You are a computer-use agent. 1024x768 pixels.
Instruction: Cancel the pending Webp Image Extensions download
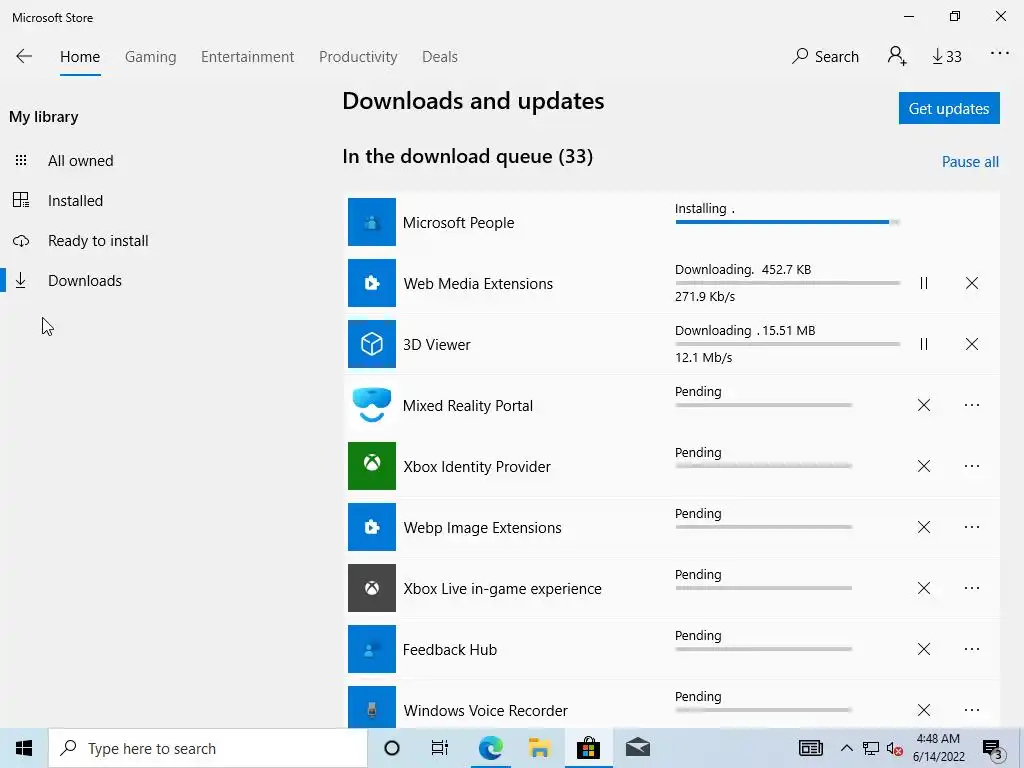[923, 527]
